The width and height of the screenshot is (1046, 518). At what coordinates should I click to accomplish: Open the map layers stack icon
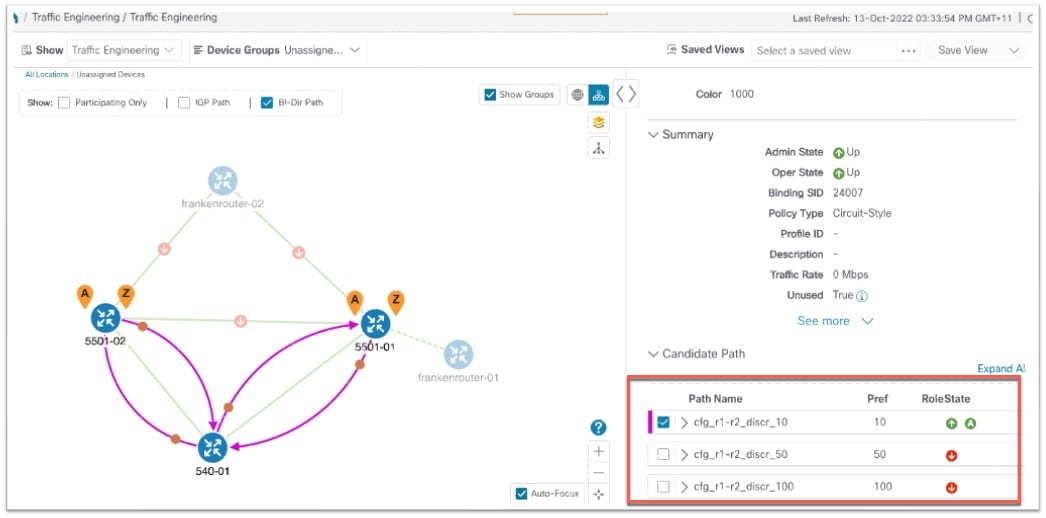(x=598, y=122)
